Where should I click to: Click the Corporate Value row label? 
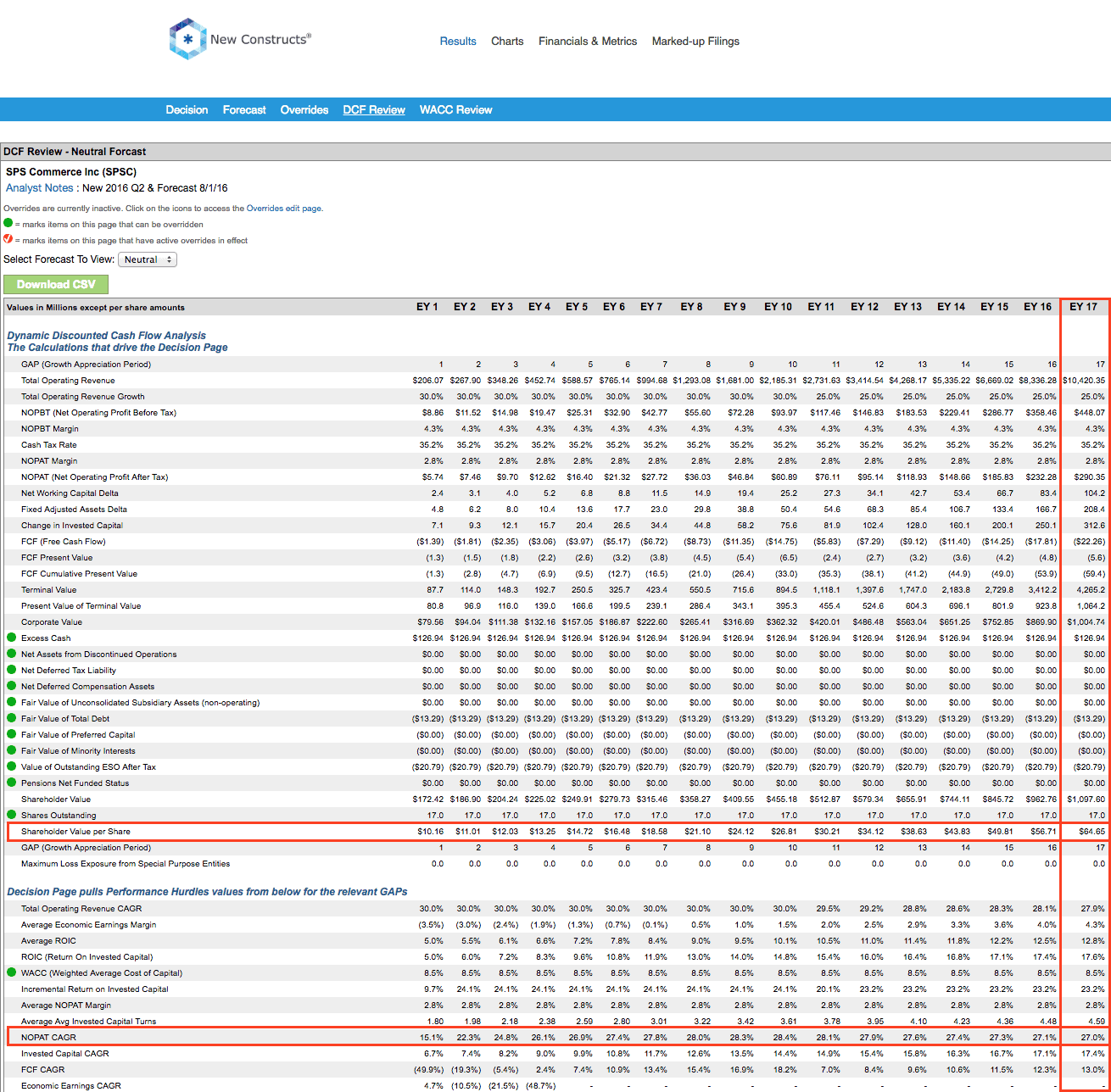[52, 622]
